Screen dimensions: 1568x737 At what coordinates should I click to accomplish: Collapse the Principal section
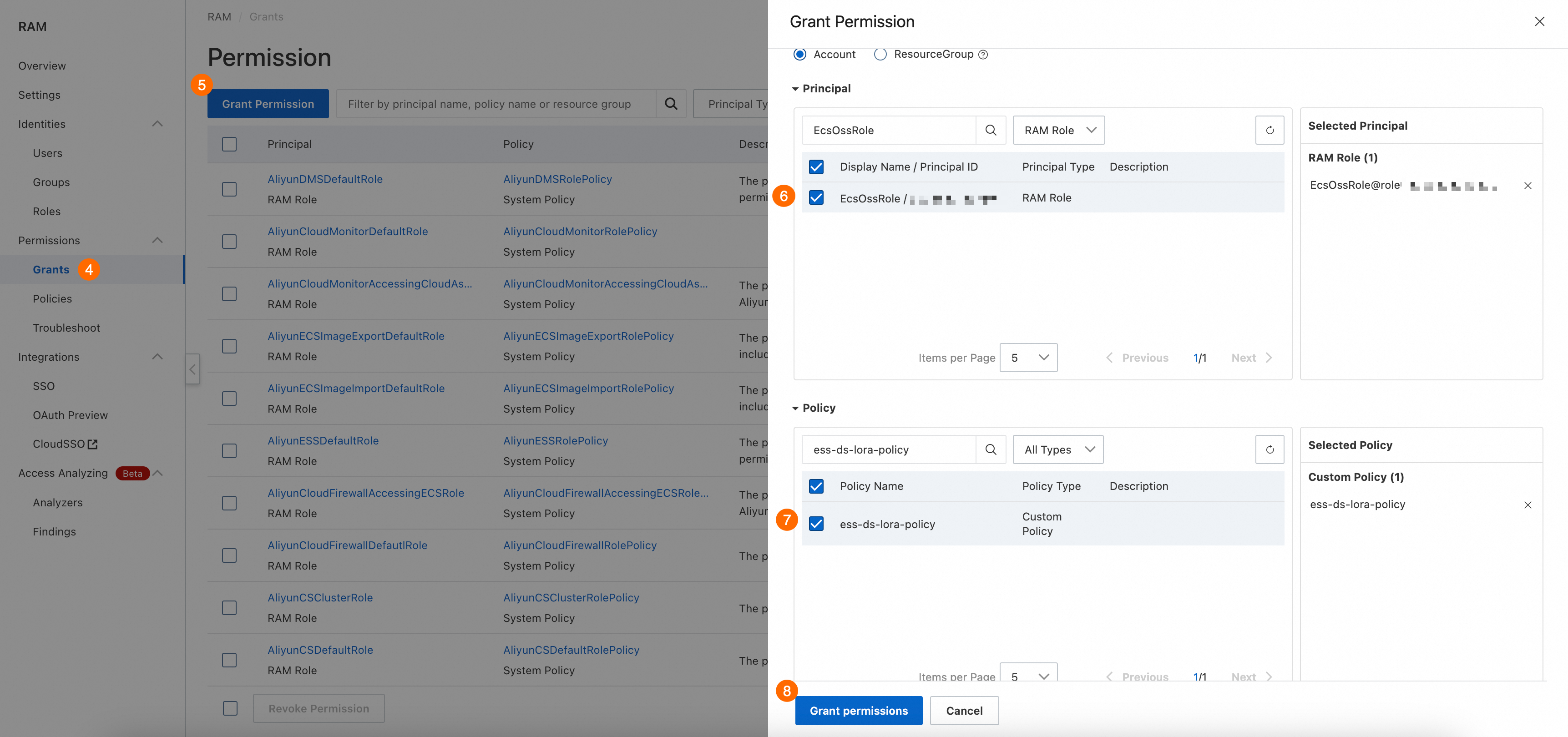point(795,89)
